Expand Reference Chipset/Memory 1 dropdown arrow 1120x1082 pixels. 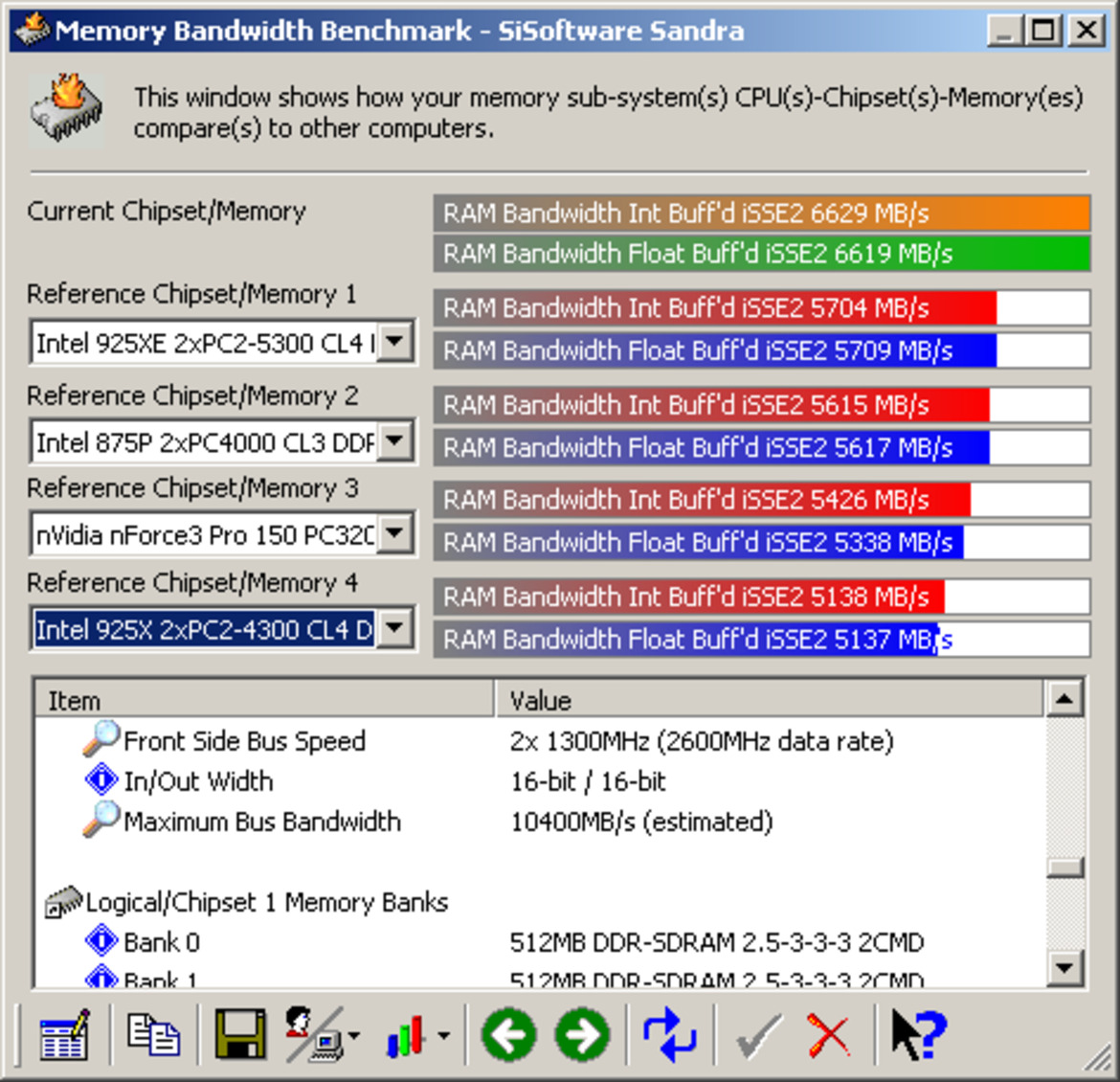[x=395, y=343]
